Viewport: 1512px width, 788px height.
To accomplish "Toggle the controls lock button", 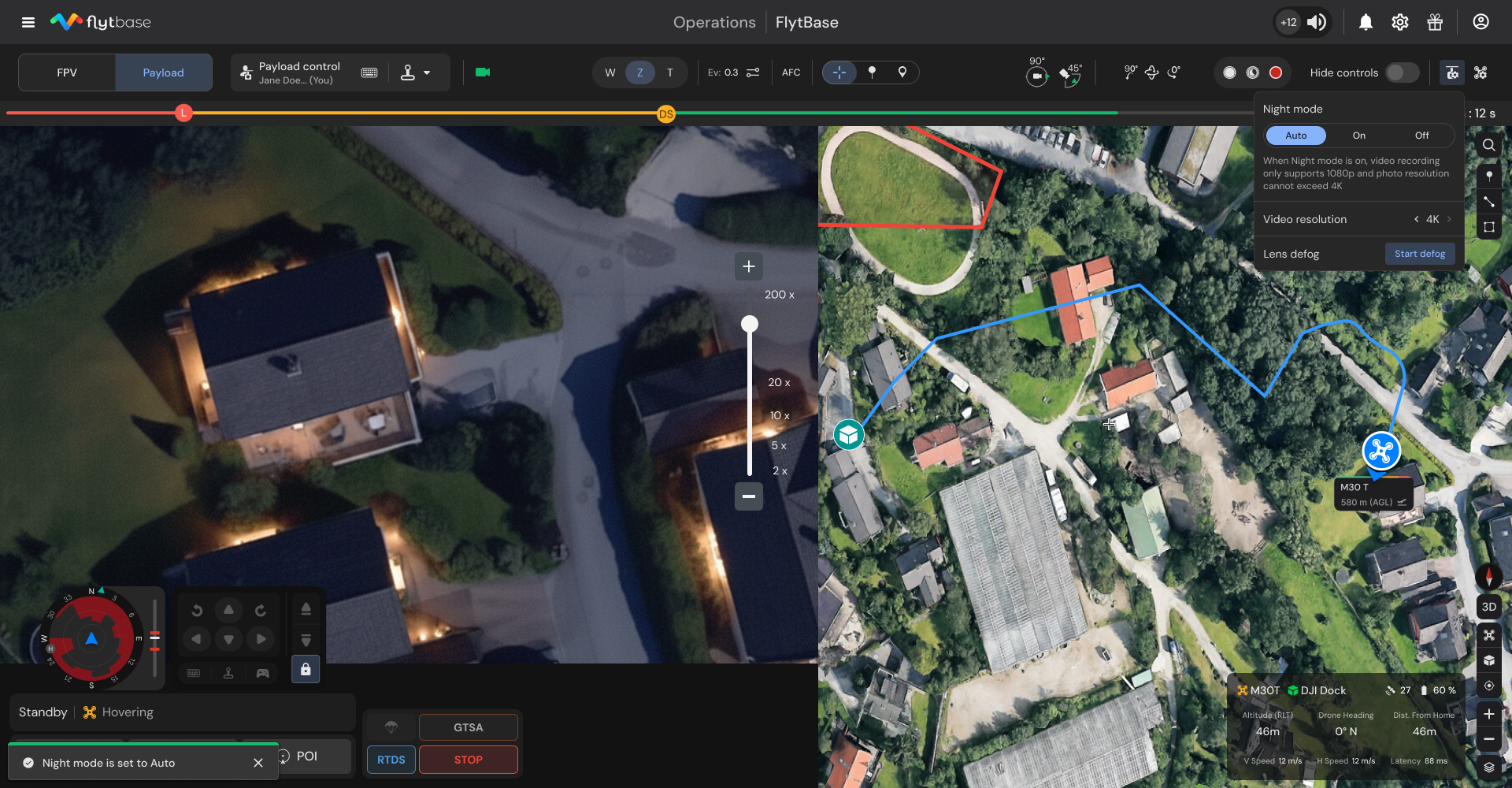I will (306, 670).
